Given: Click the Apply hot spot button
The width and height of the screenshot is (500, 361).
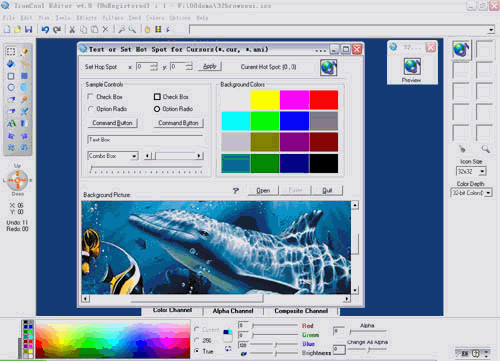Looking at the screenshot, I should [x=210, y=66].
